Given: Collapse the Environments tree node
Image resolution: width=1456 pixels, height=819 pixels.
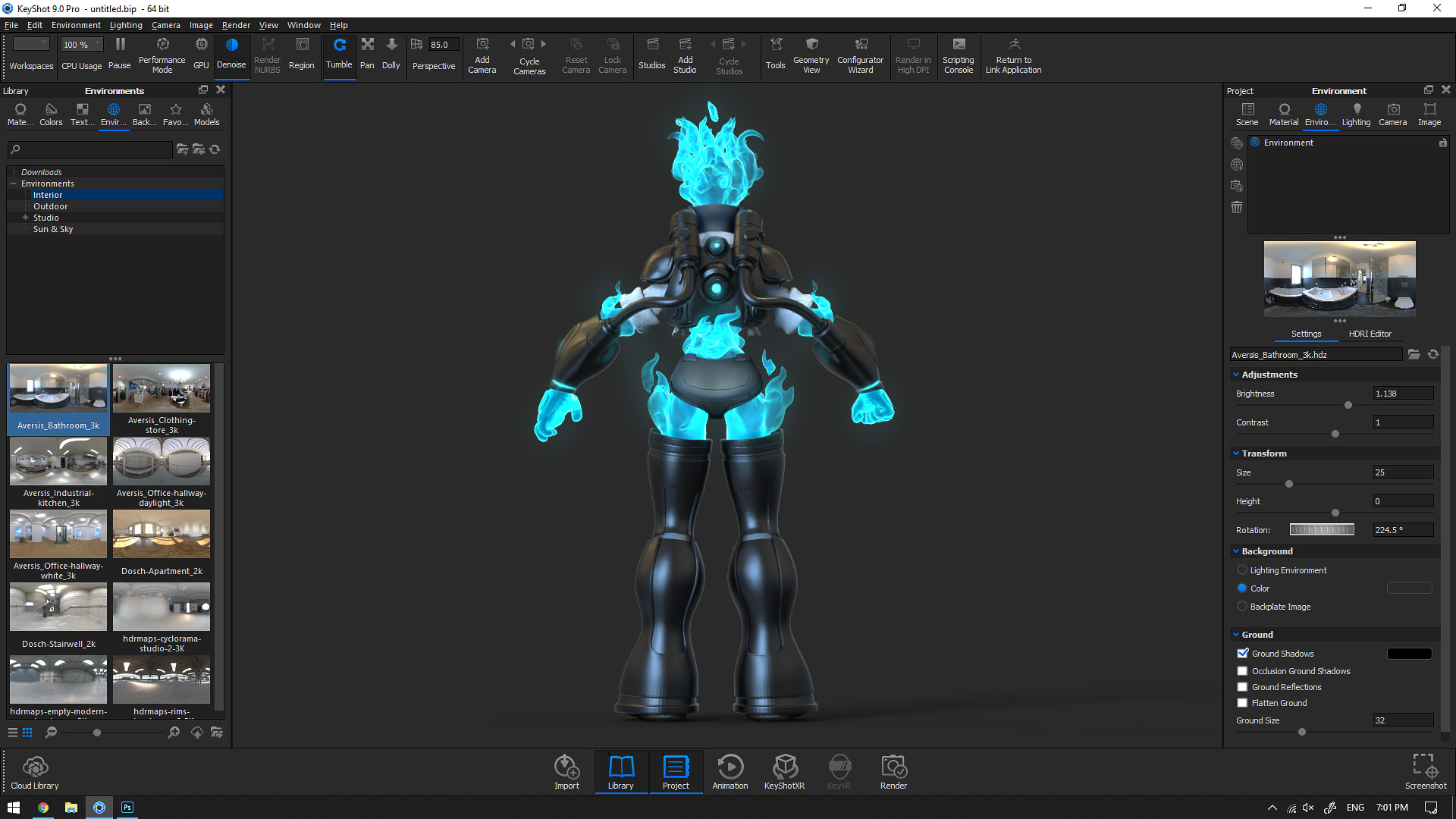Looking at the screenshot, I should (x=13, y=184).
